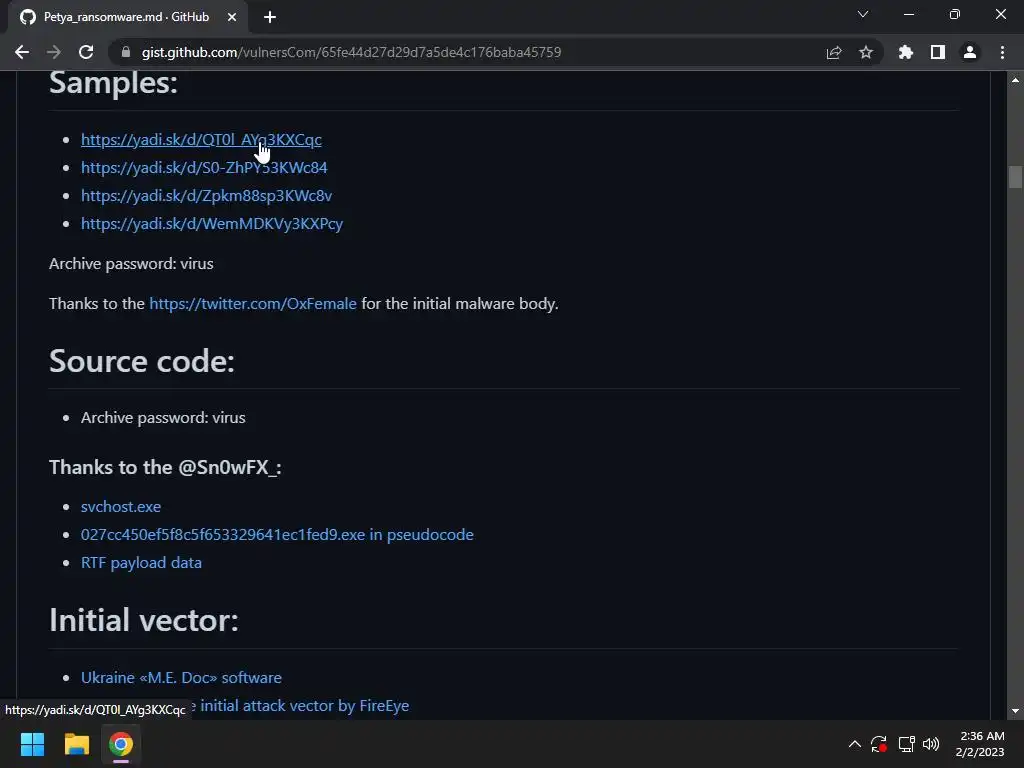The image size is (1024, 768).
Task: Open Ukraine «M.E. Doc» software link
Action: 181,678
